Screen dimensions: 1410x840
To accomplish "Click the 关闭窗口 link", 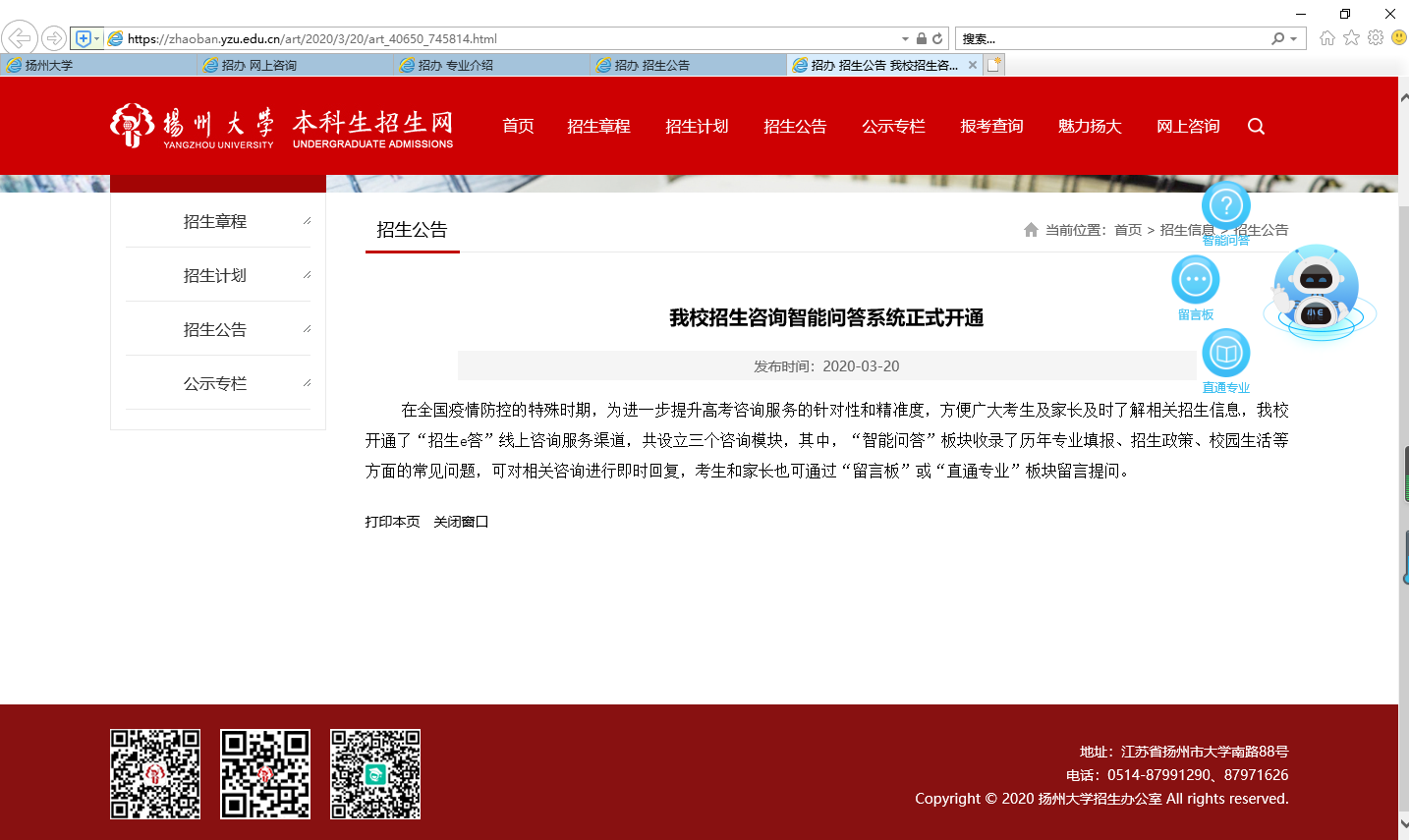I will 461,522.
